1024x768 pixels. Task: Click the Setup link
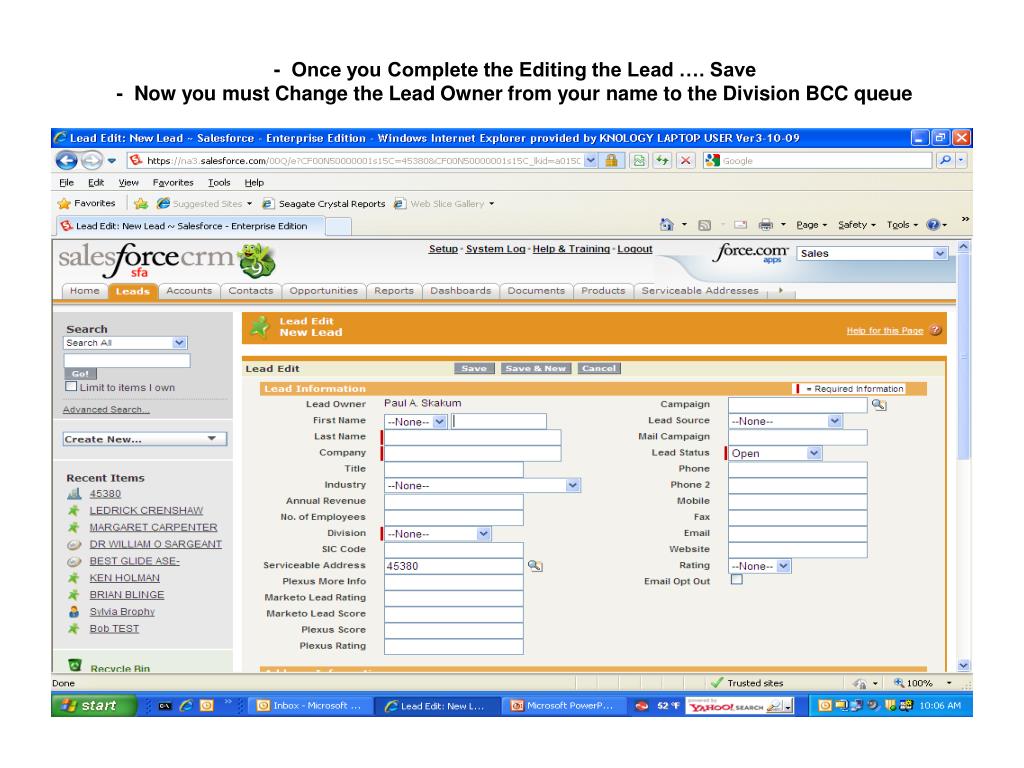click(x=443, y=249)
